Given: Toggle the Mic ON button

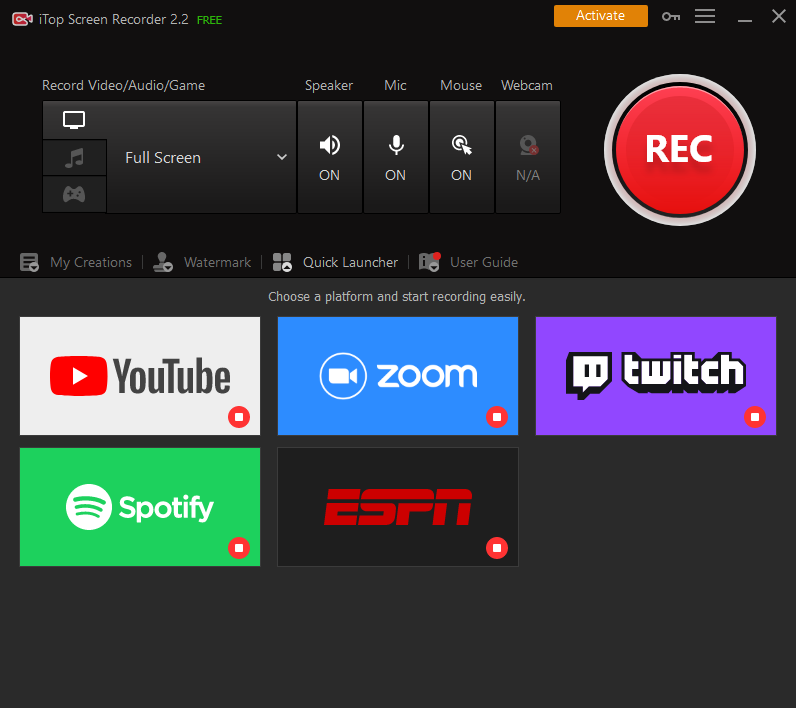Looking at the screenshot, I should click(395, 157).
